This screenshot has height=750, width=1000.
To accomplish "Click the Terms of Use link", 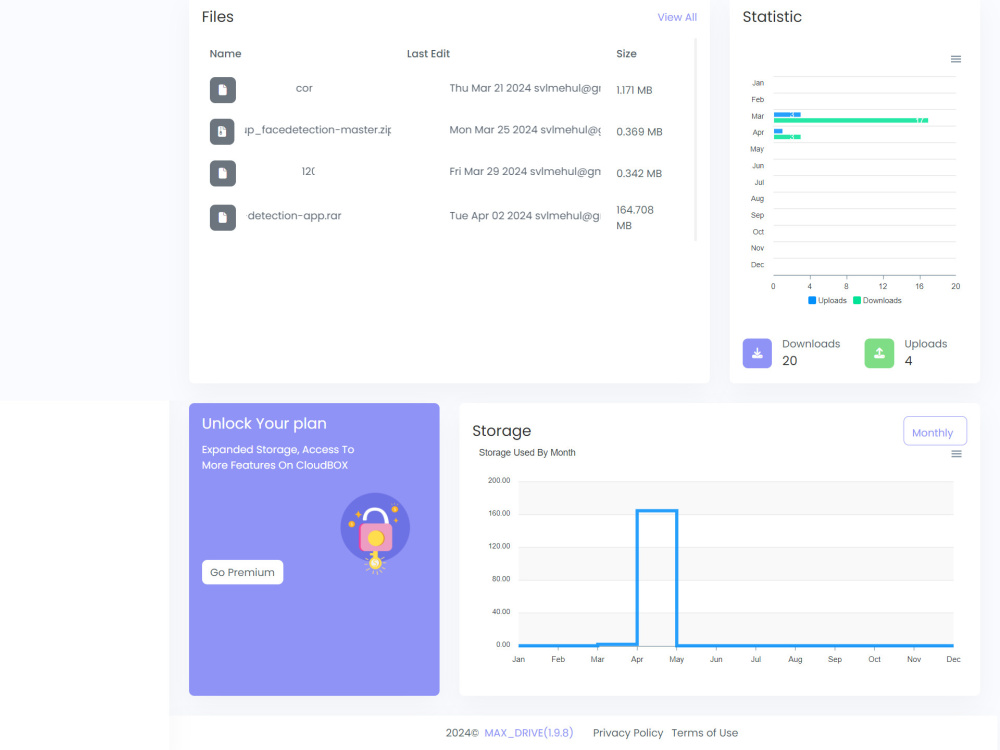I will tap(705, 733).
